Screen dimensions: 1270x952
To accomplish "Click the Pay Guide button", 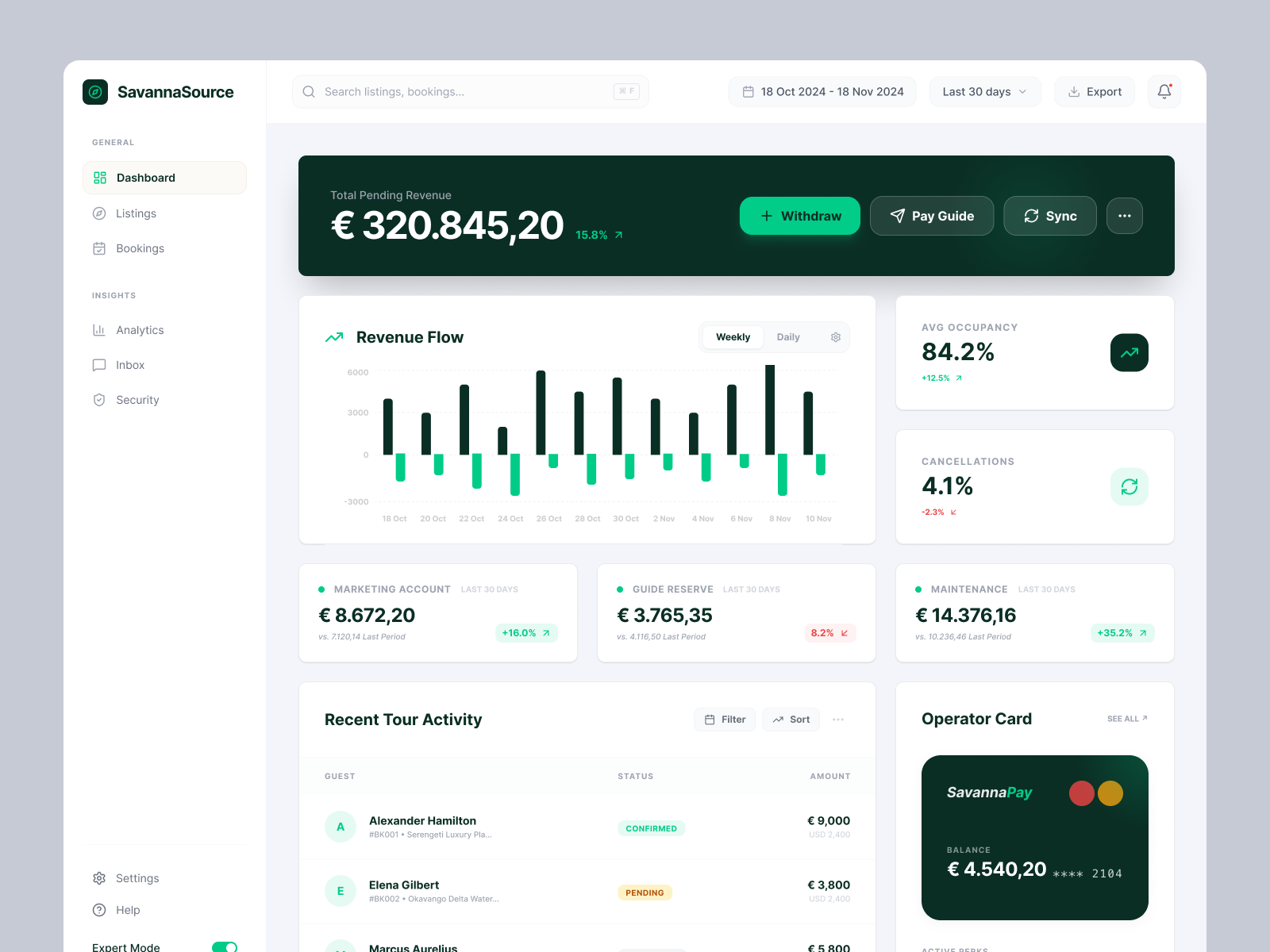I will [x=932, y=216].
